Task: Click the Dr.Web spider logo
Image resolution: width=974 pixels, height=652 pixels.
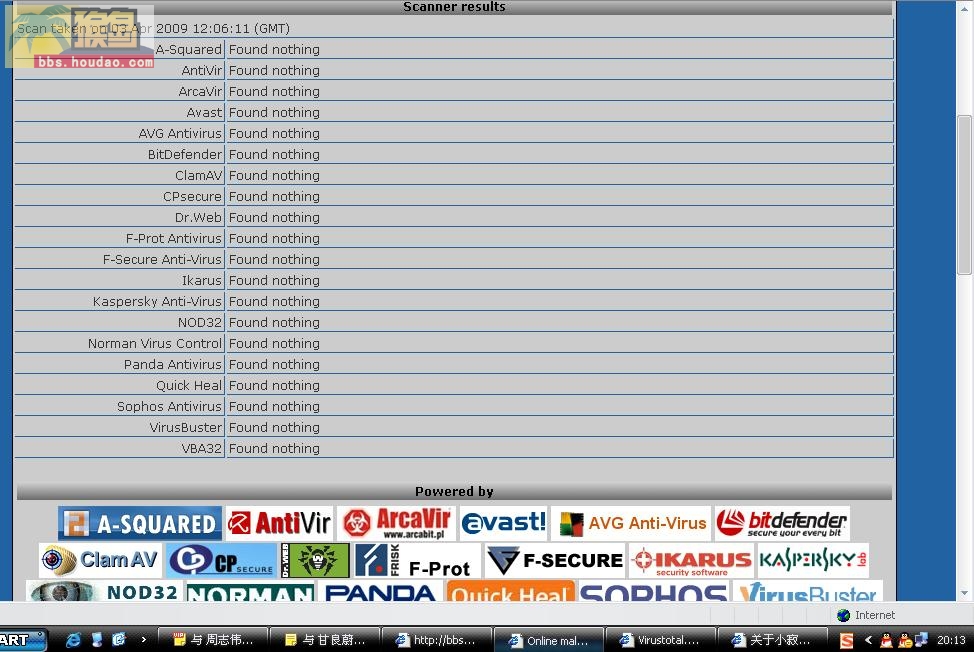Action: tap(315, 560)
